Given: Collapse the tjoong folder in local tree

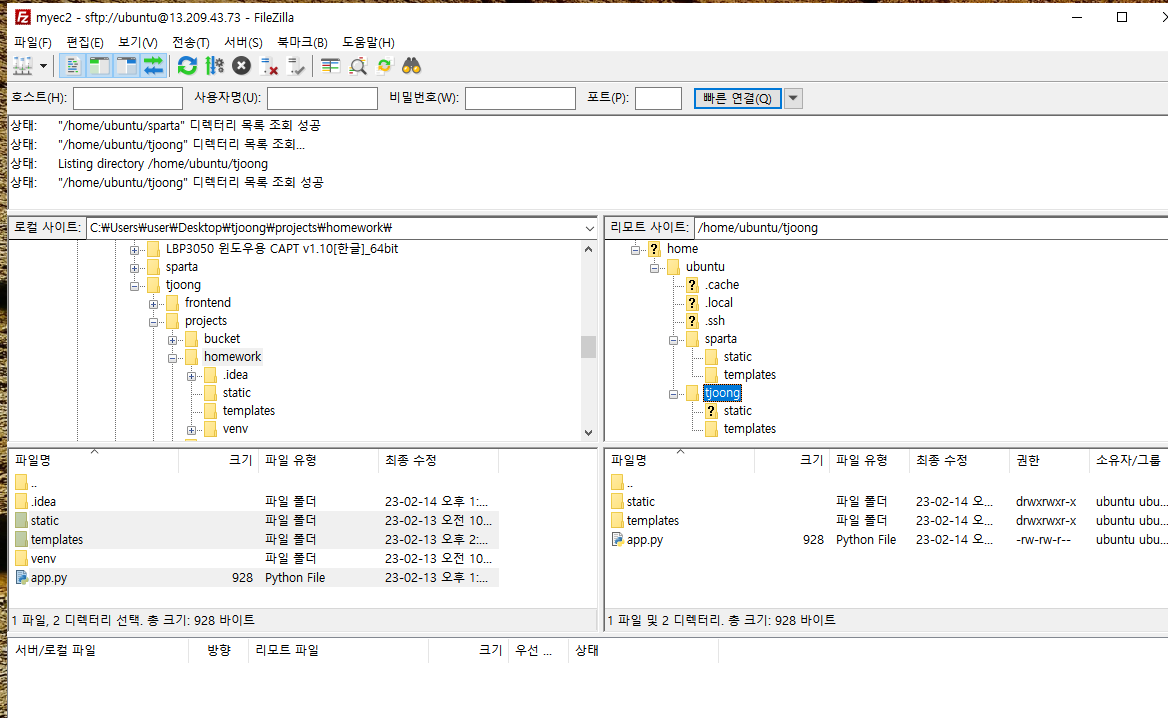Looking at the screenshot, I should coord(134,286).
